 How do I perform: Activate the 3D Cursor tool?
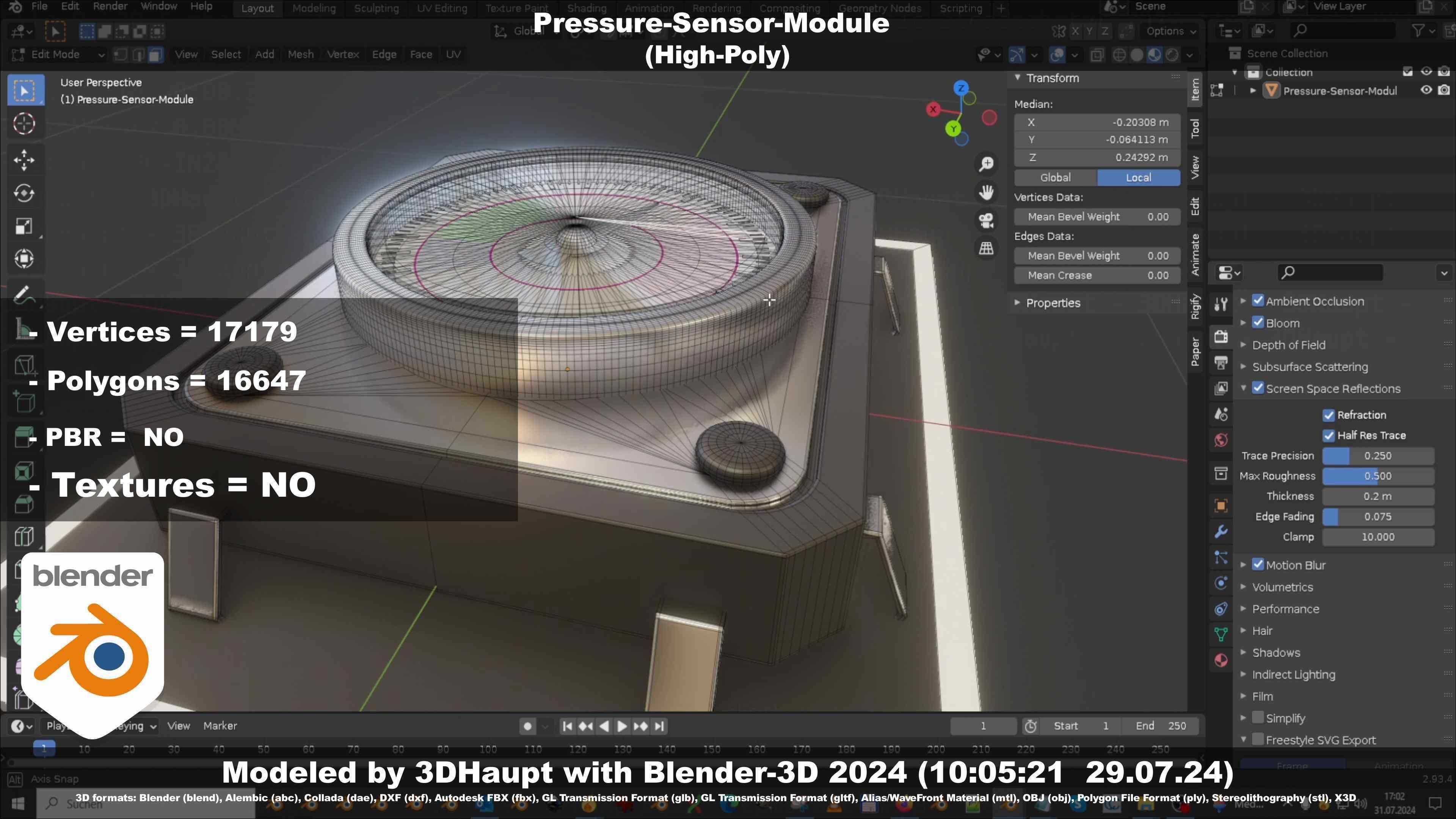click(x=24, y=124)
